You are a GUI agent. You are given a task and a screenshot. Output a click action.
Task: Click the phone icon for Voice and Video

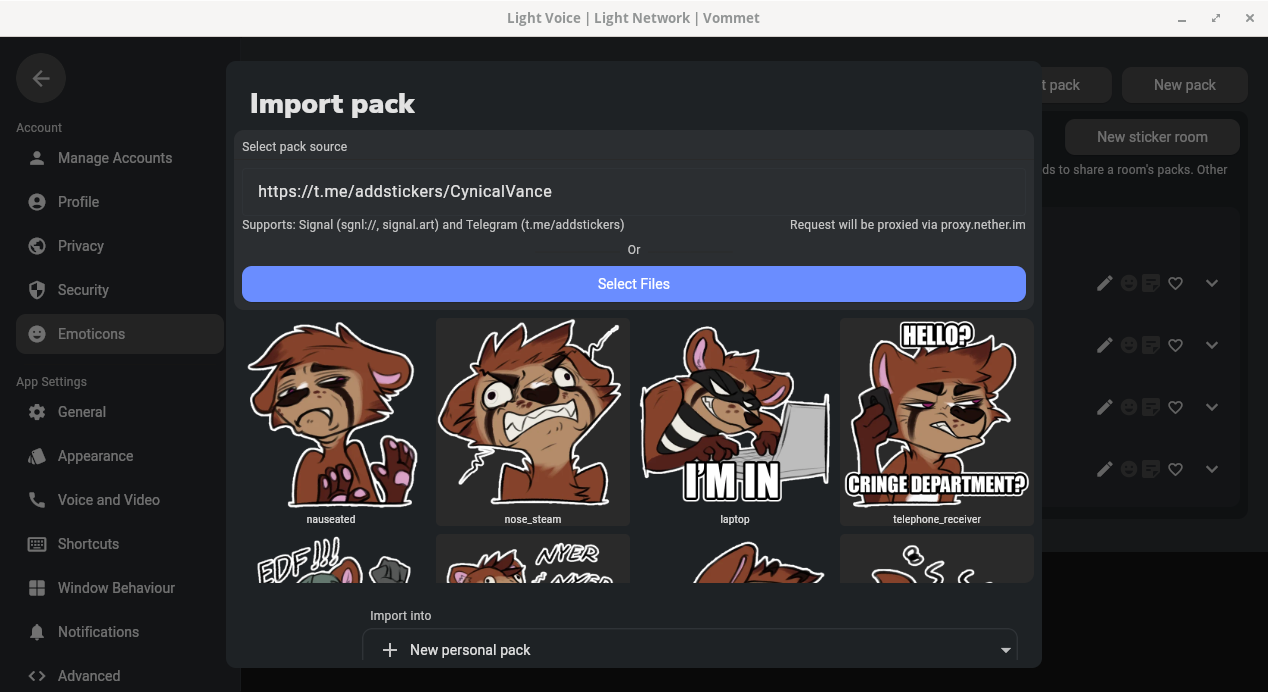[x=37, y=500]
